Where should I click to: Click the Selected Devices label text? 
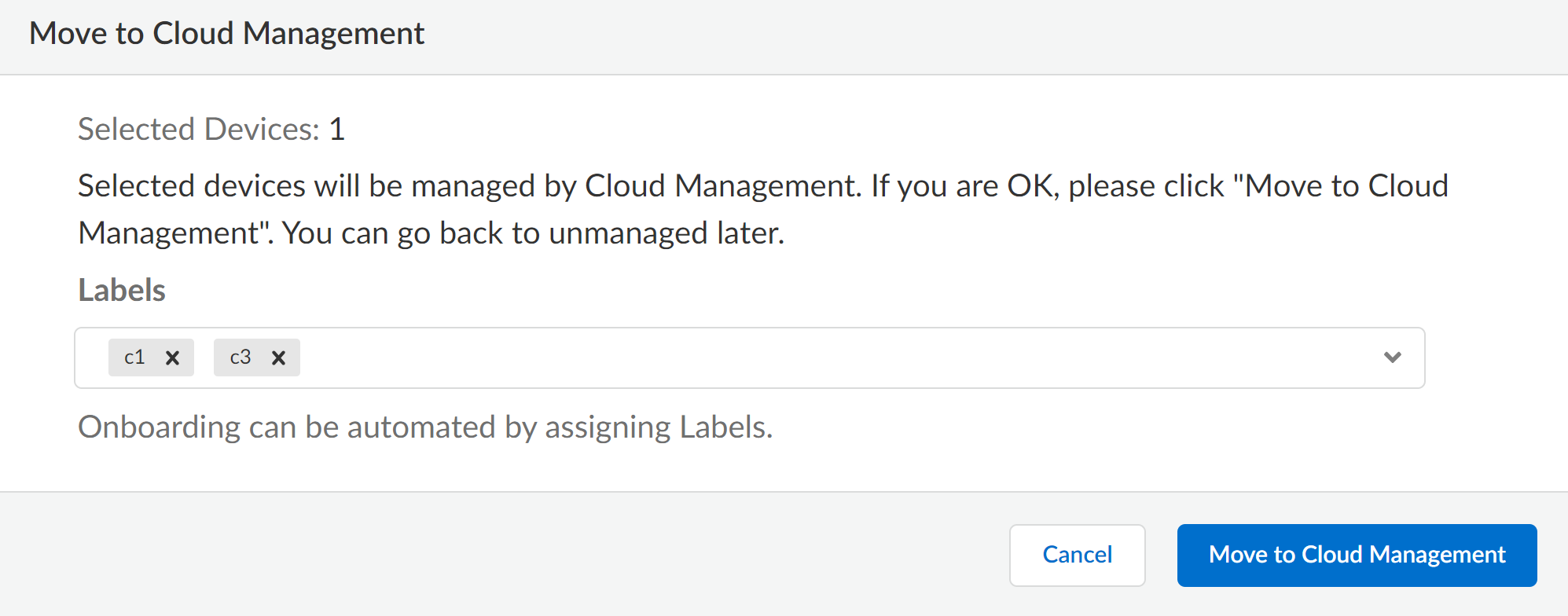coord(198,129)
